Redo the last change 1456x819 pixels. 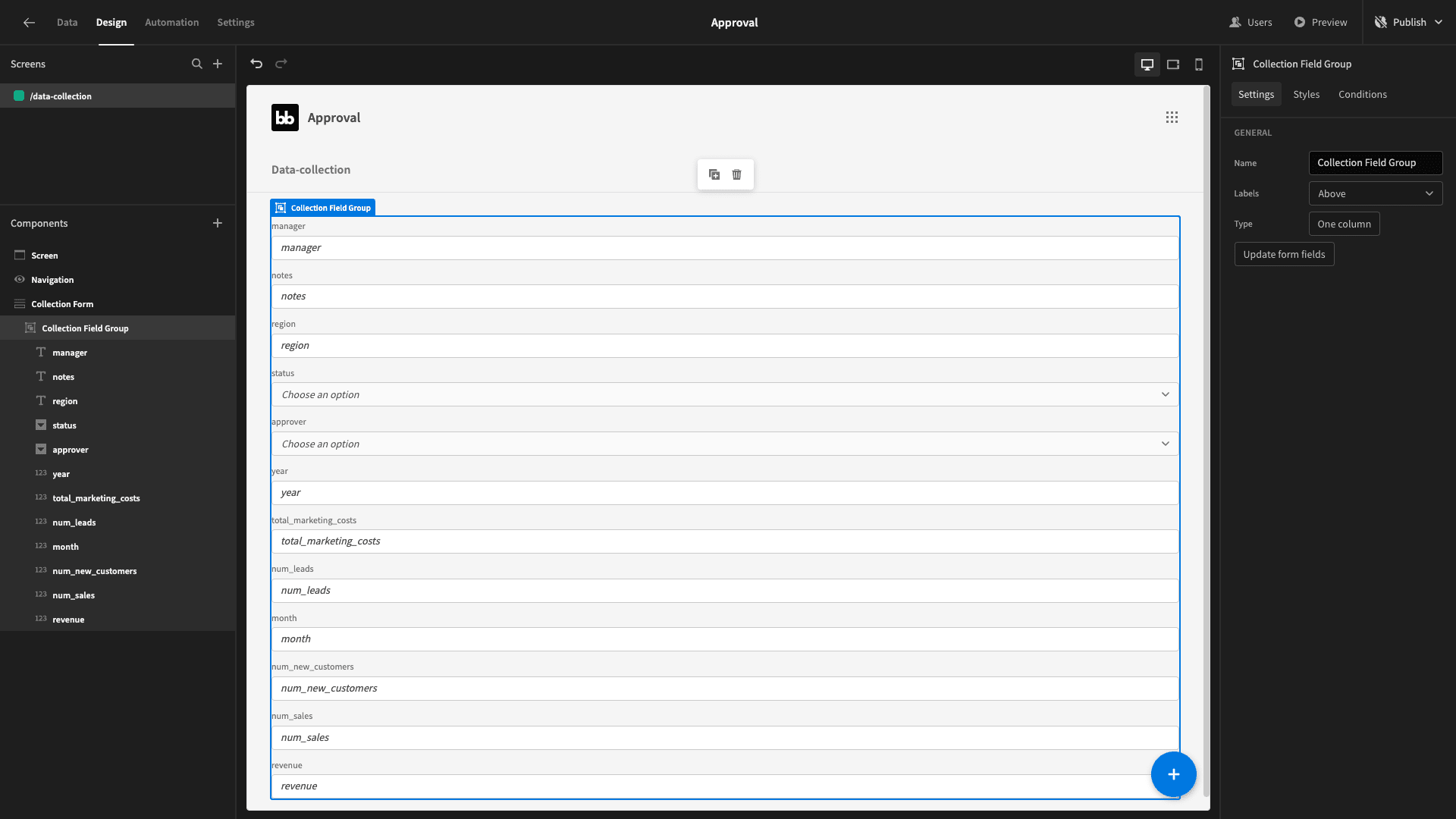[x=281, y=64]
